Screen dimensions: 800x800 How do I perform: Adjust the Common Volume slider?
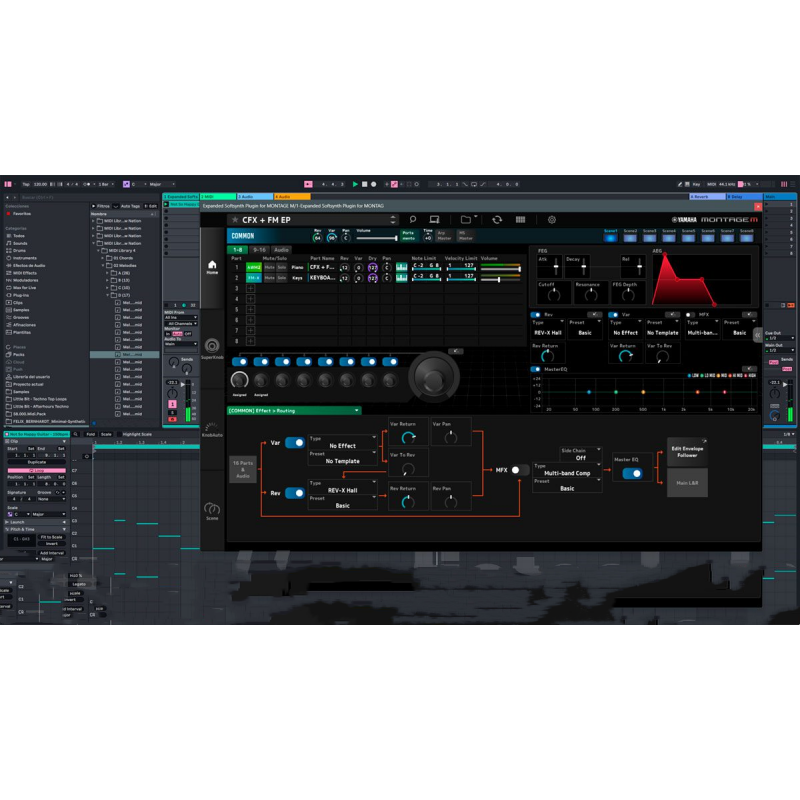click(377, 238)
